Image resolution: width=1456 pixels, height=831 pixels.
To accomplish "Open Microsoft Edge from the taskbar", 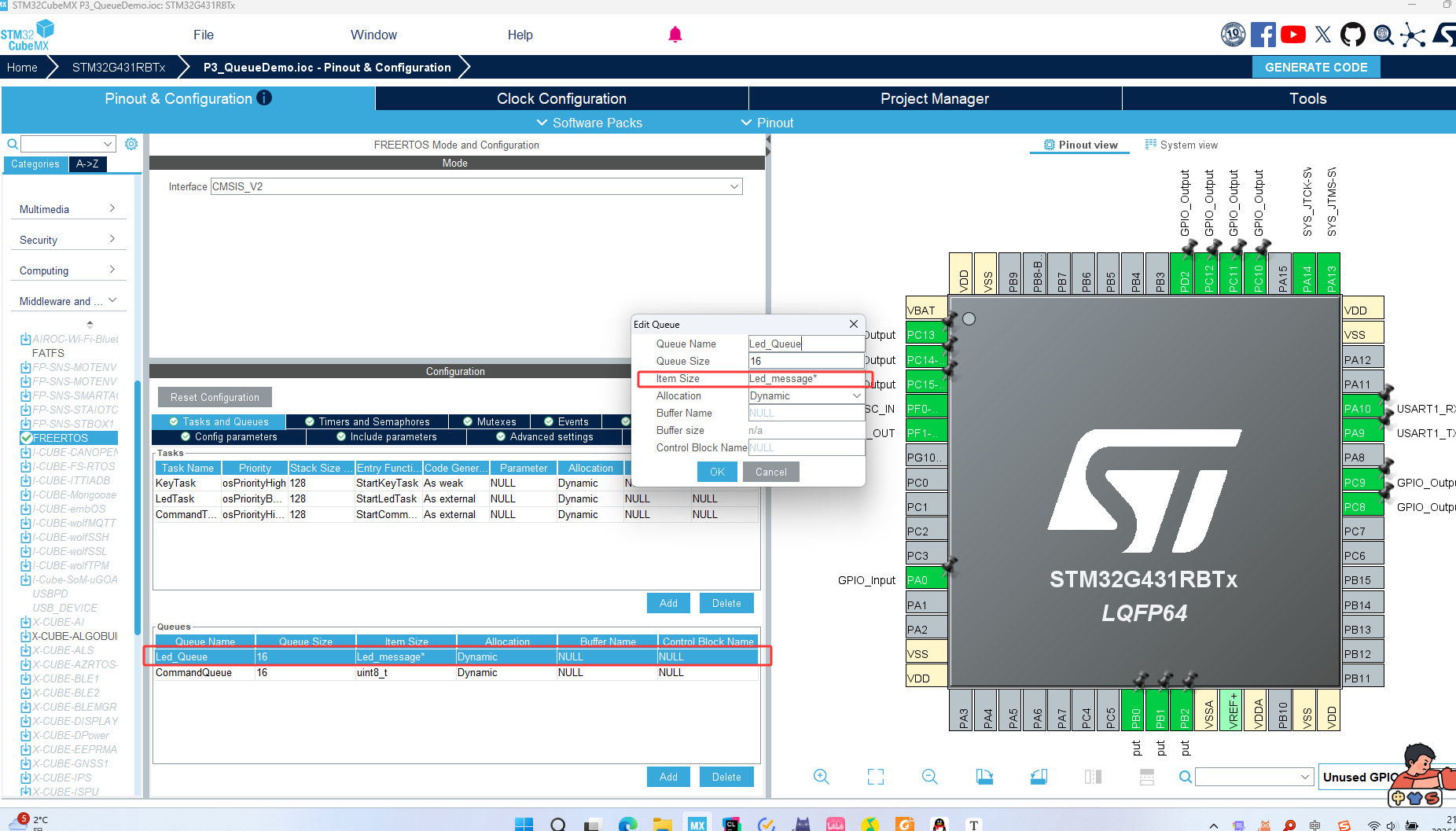I will [628, 824].
